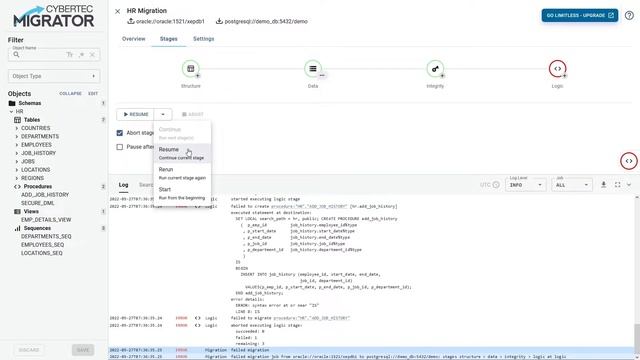640x360 pixels.
Task: Select the SECURE_DML procedure
Action: 38,203
